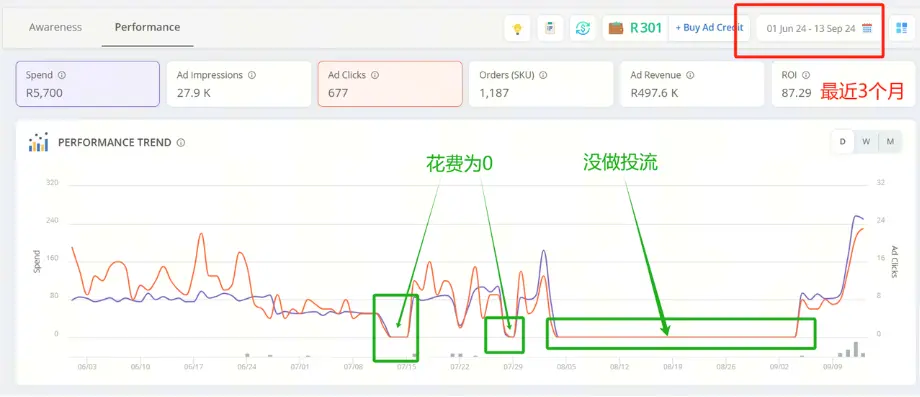Click the Performance Trend chart icon
This screenshot has width=920, height=397.
pyautogui.click(x=39, y=142)
